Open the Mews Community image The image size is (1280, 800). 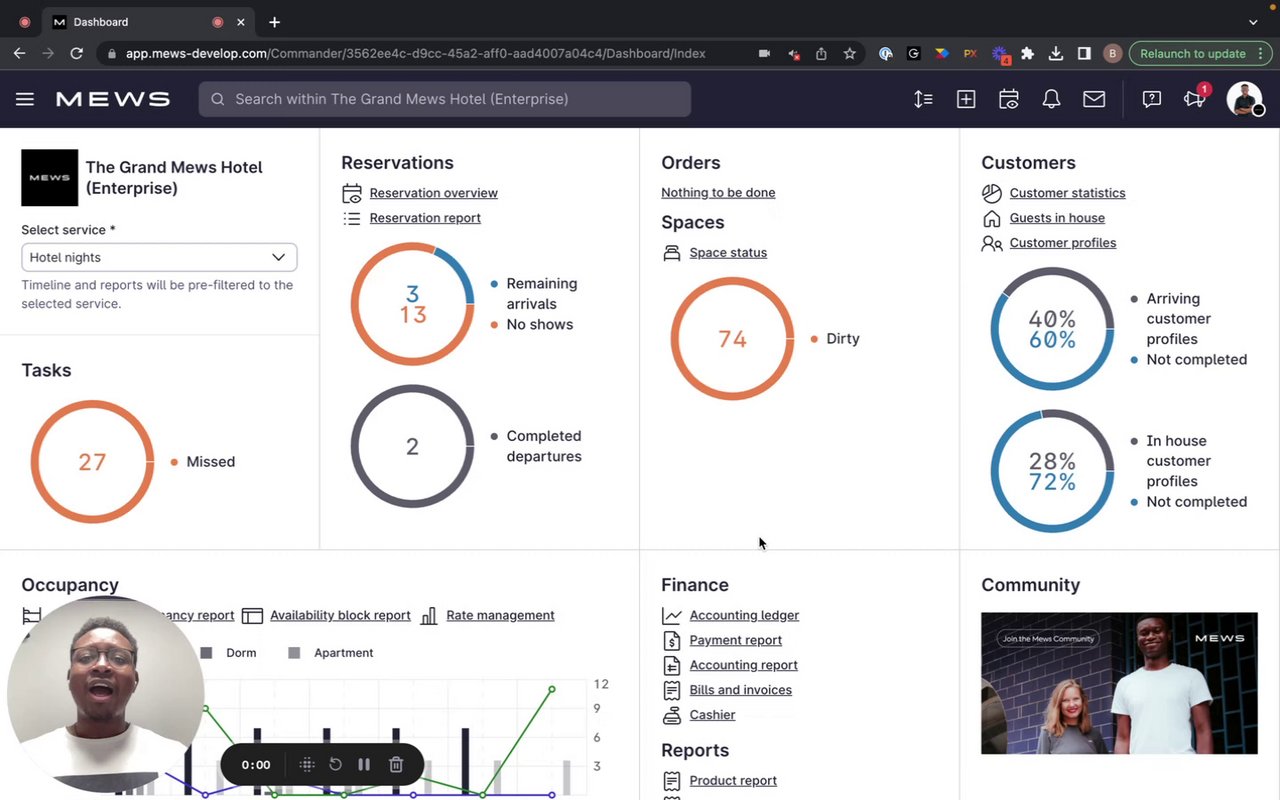(1119, 683)
